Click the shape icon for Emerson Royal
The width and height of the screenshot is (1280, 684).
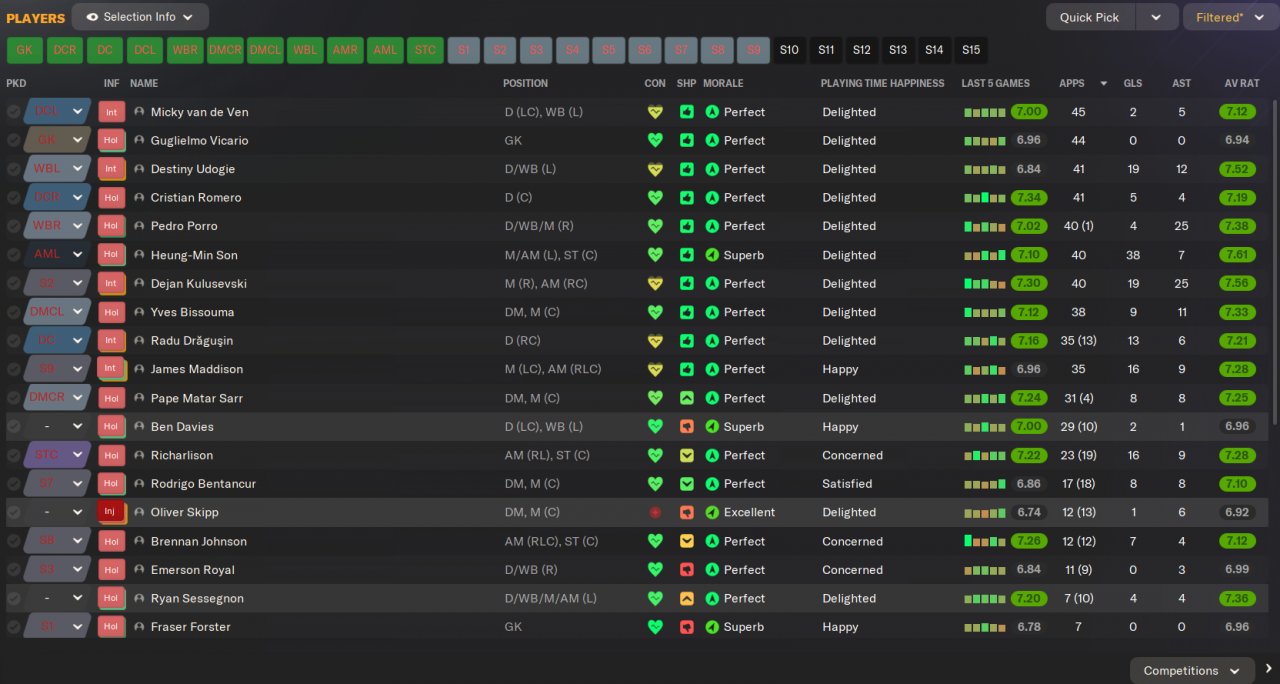[x=686, y=570]
